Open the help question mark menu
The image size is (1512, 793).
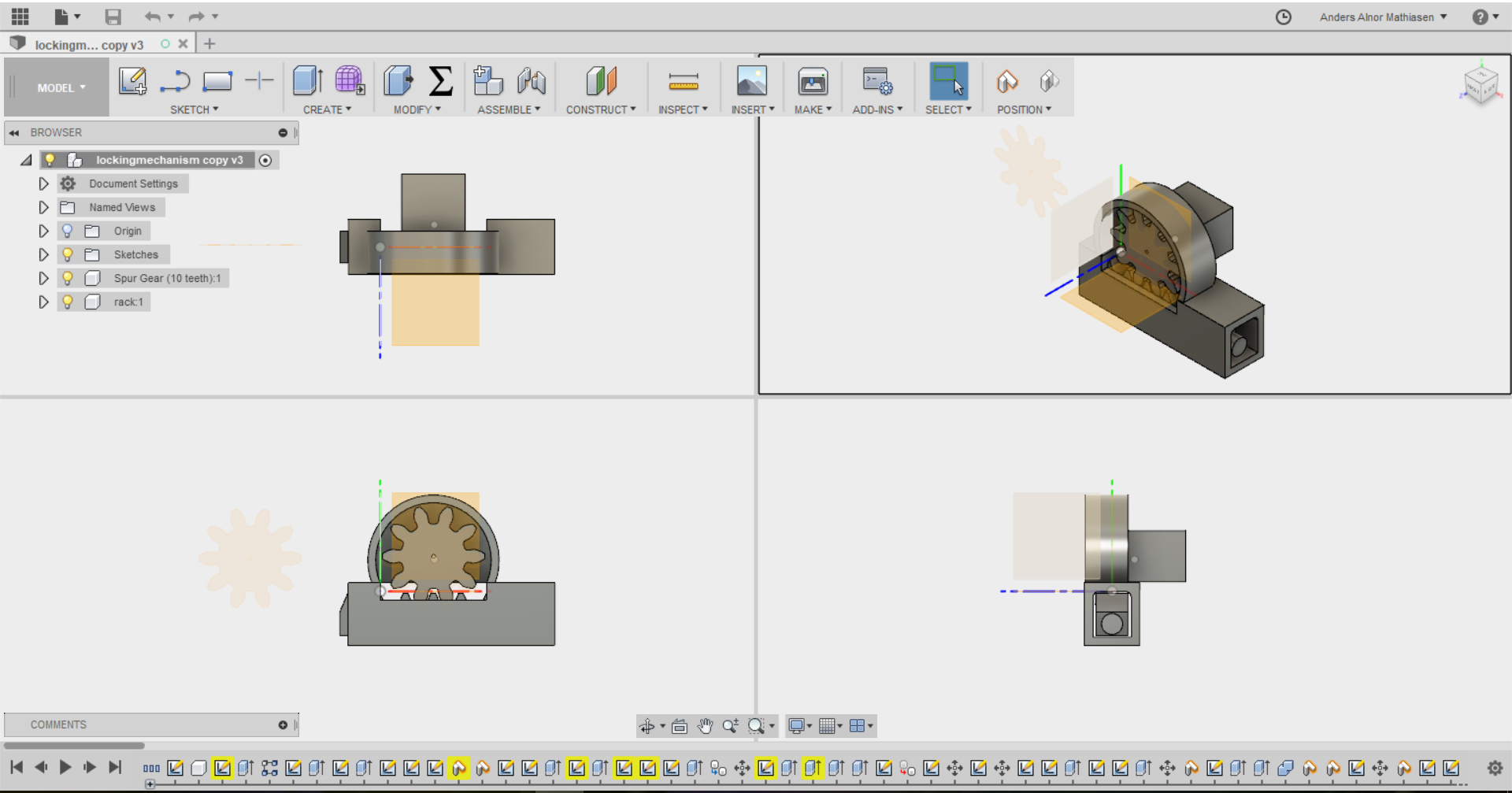pos(1480,17)
